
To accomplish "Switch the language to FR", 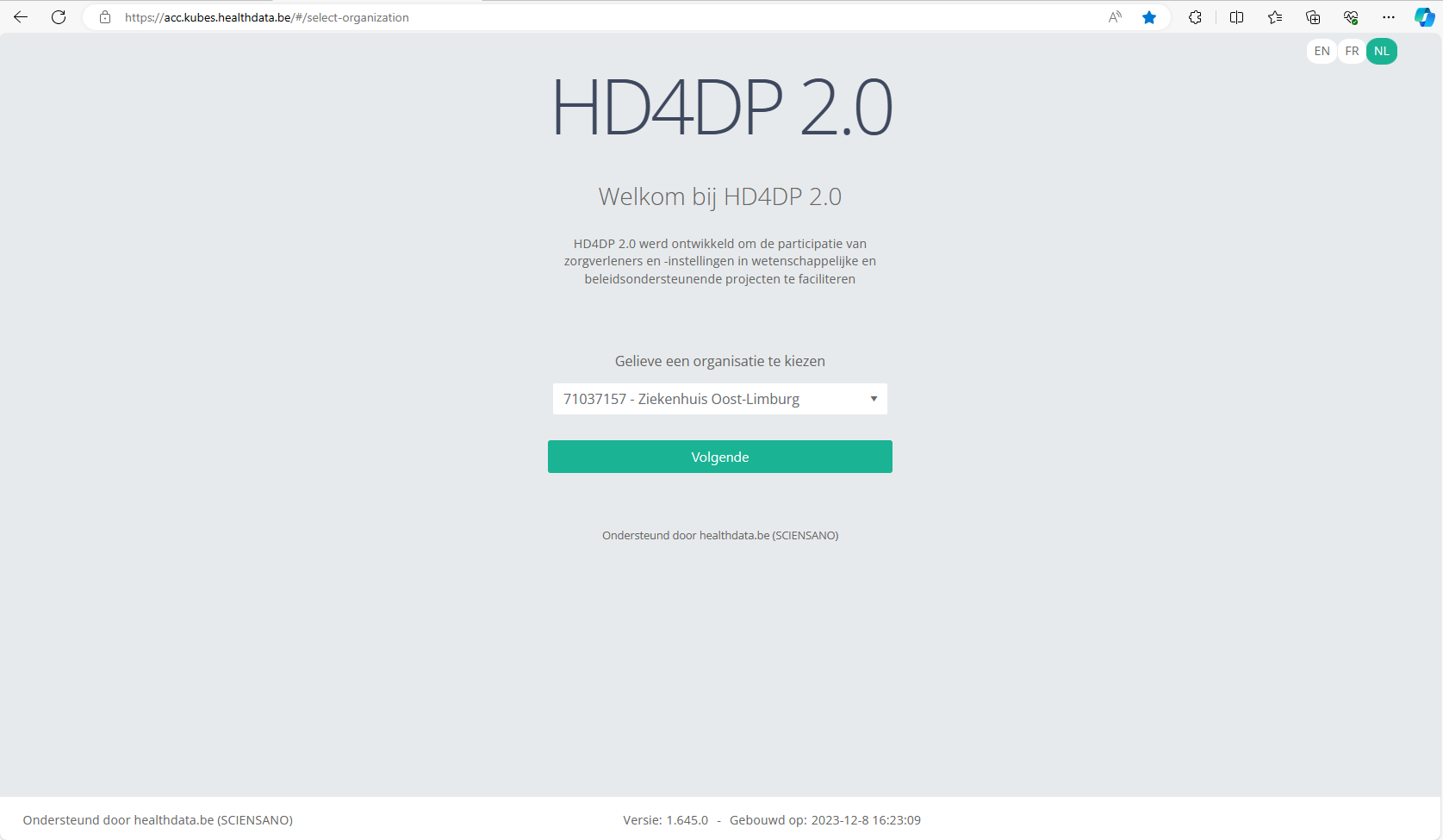I will (1352, 52).
